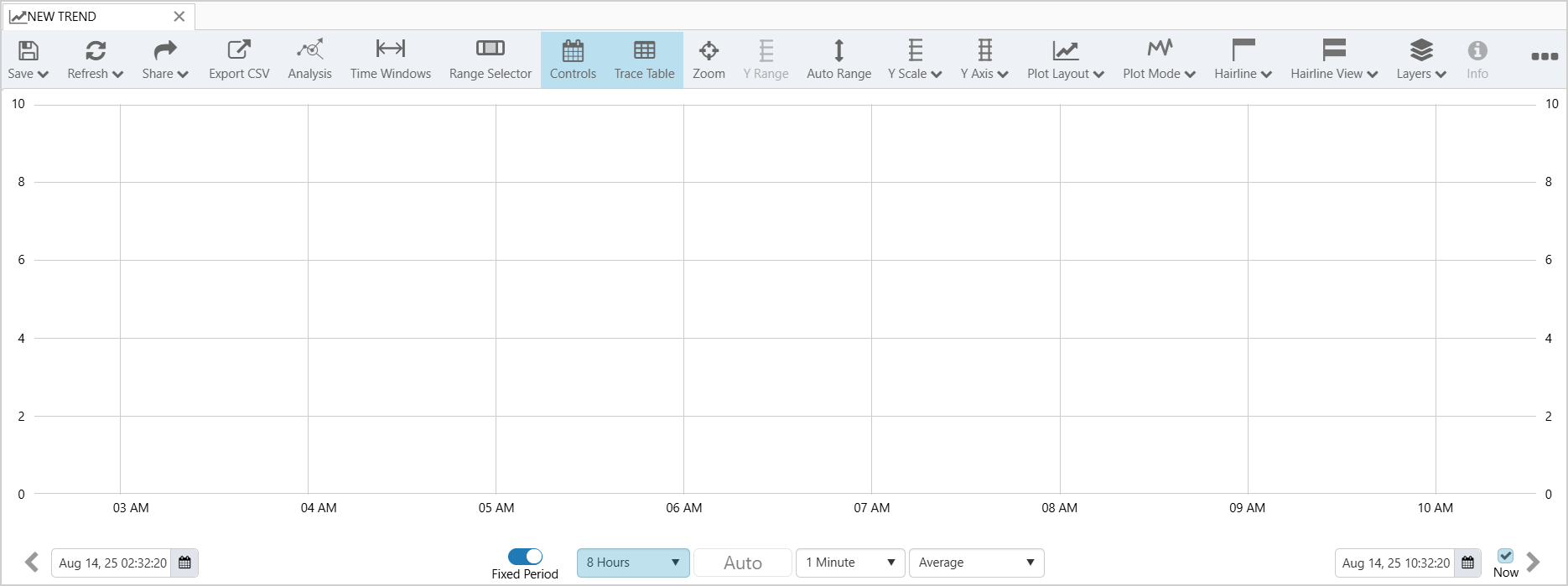The height and width of the screenshot is (586, 1568).
Task: Toggle the Fixed Period switch
Action: [x=525, y=557]
